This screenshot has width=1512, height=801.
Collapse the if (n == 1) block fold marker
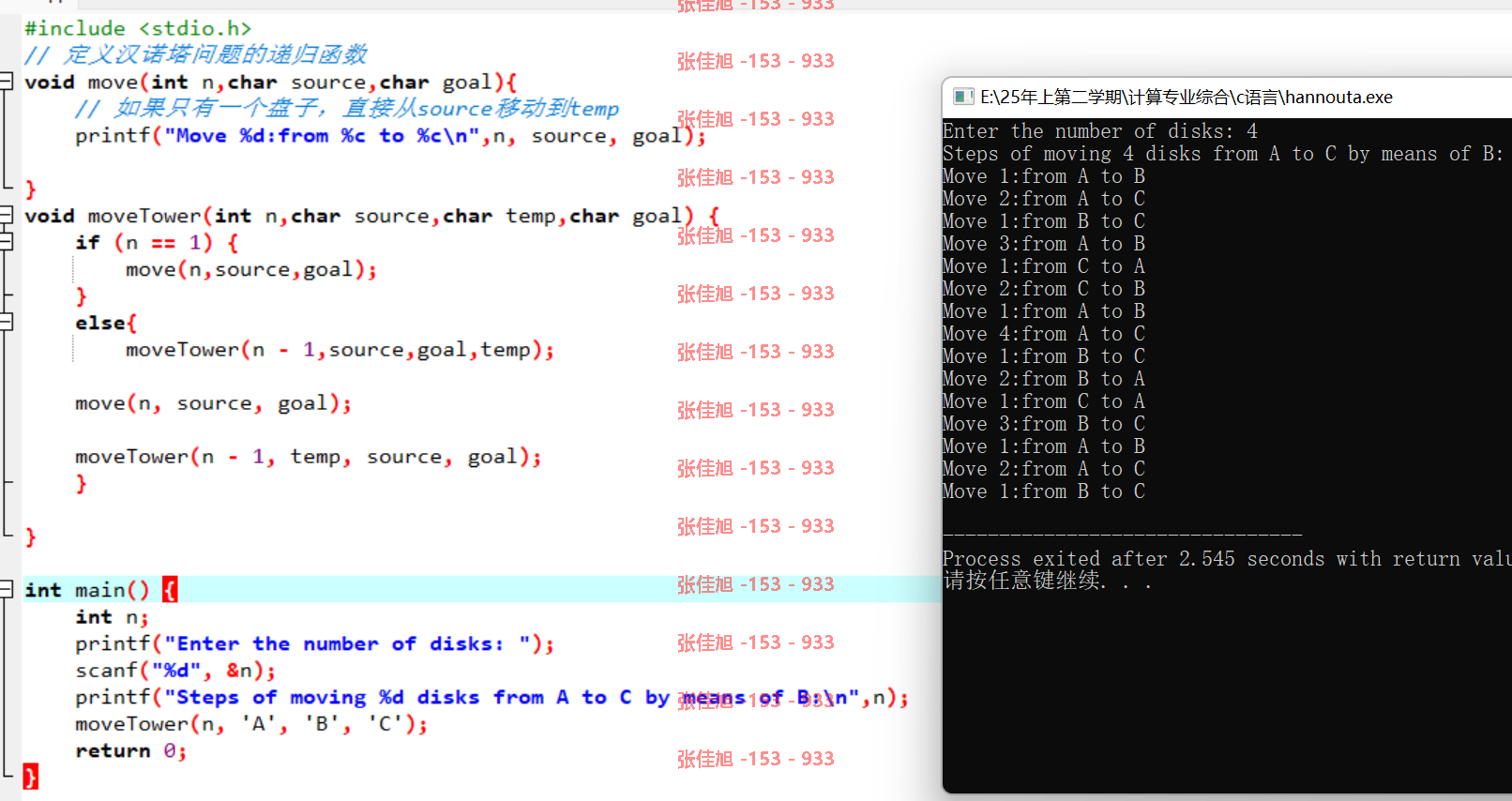coord(6,242)
